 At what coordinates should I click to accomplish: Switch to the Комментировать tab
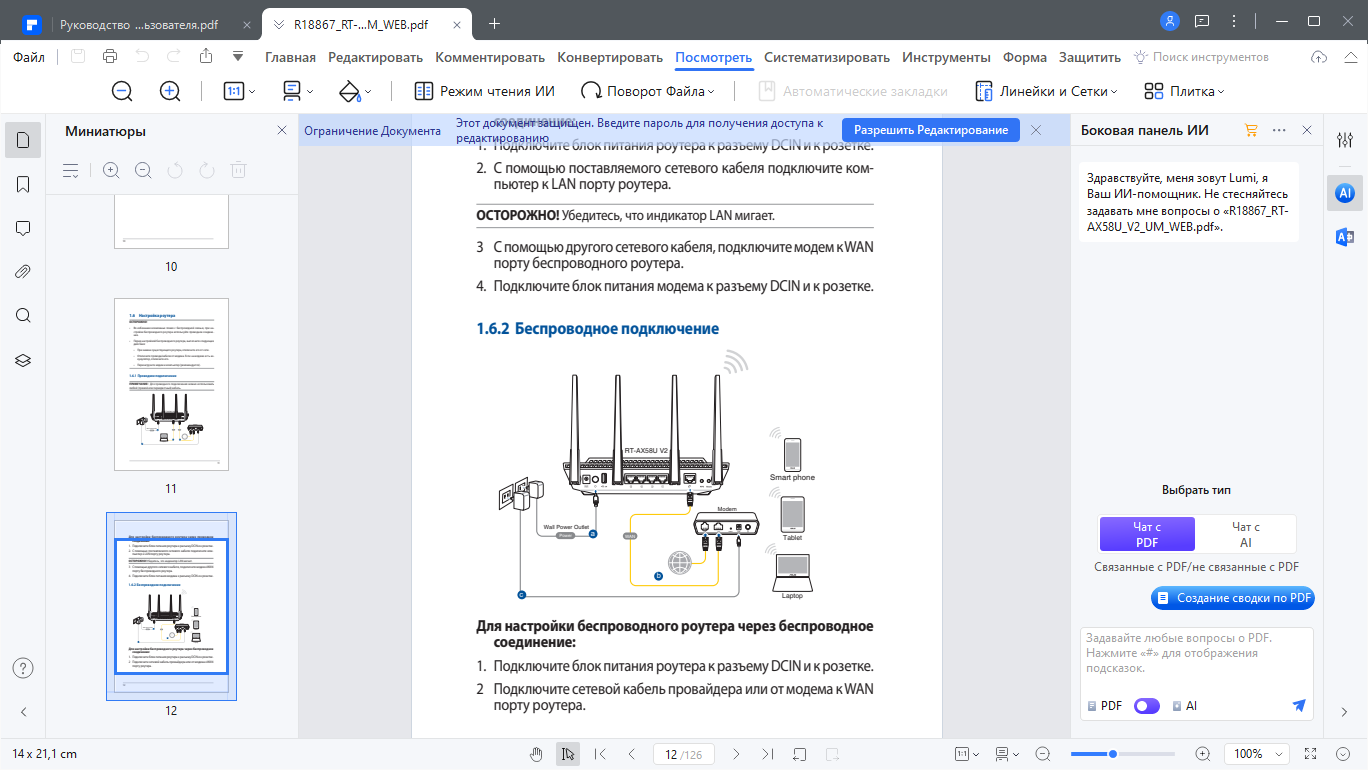(490, 57)
